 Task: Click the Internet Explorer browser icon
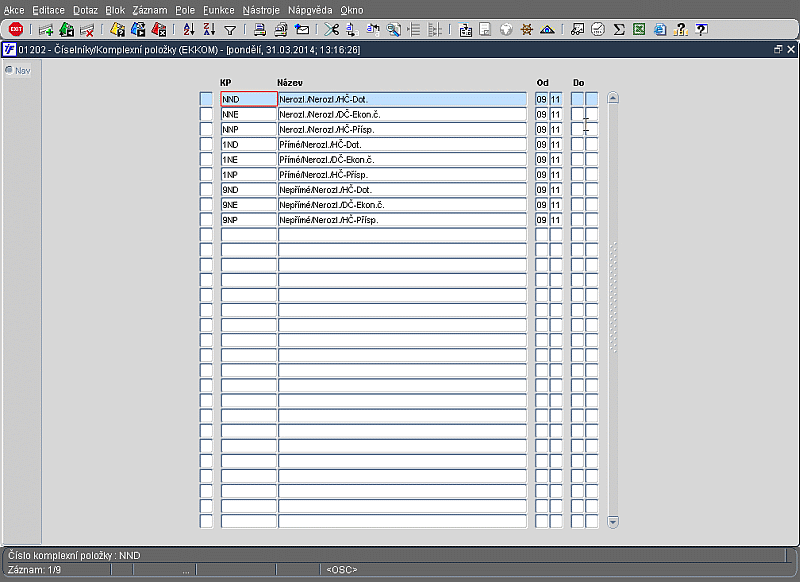coord(660,30)
